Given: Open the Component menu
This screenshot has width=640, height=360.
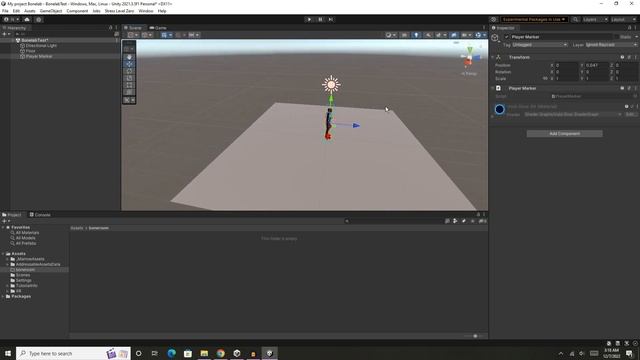Looking at the screenshot, I should [x=77, y=11].
